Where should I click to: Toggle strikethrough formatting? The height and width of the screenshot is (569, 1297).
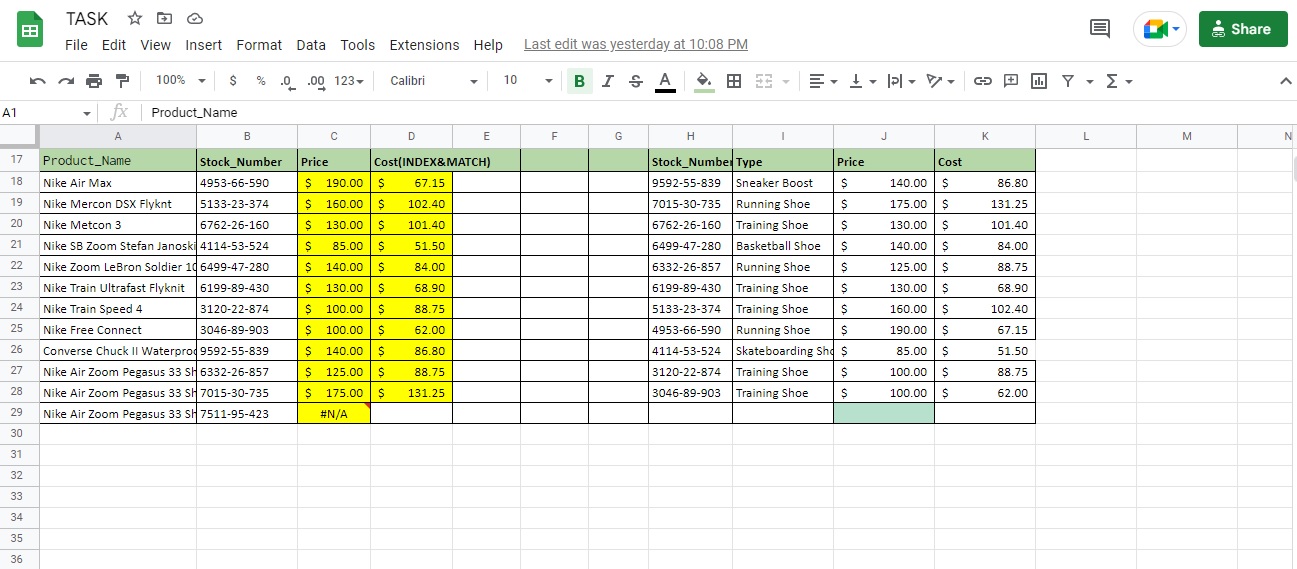tap(636, 81)
